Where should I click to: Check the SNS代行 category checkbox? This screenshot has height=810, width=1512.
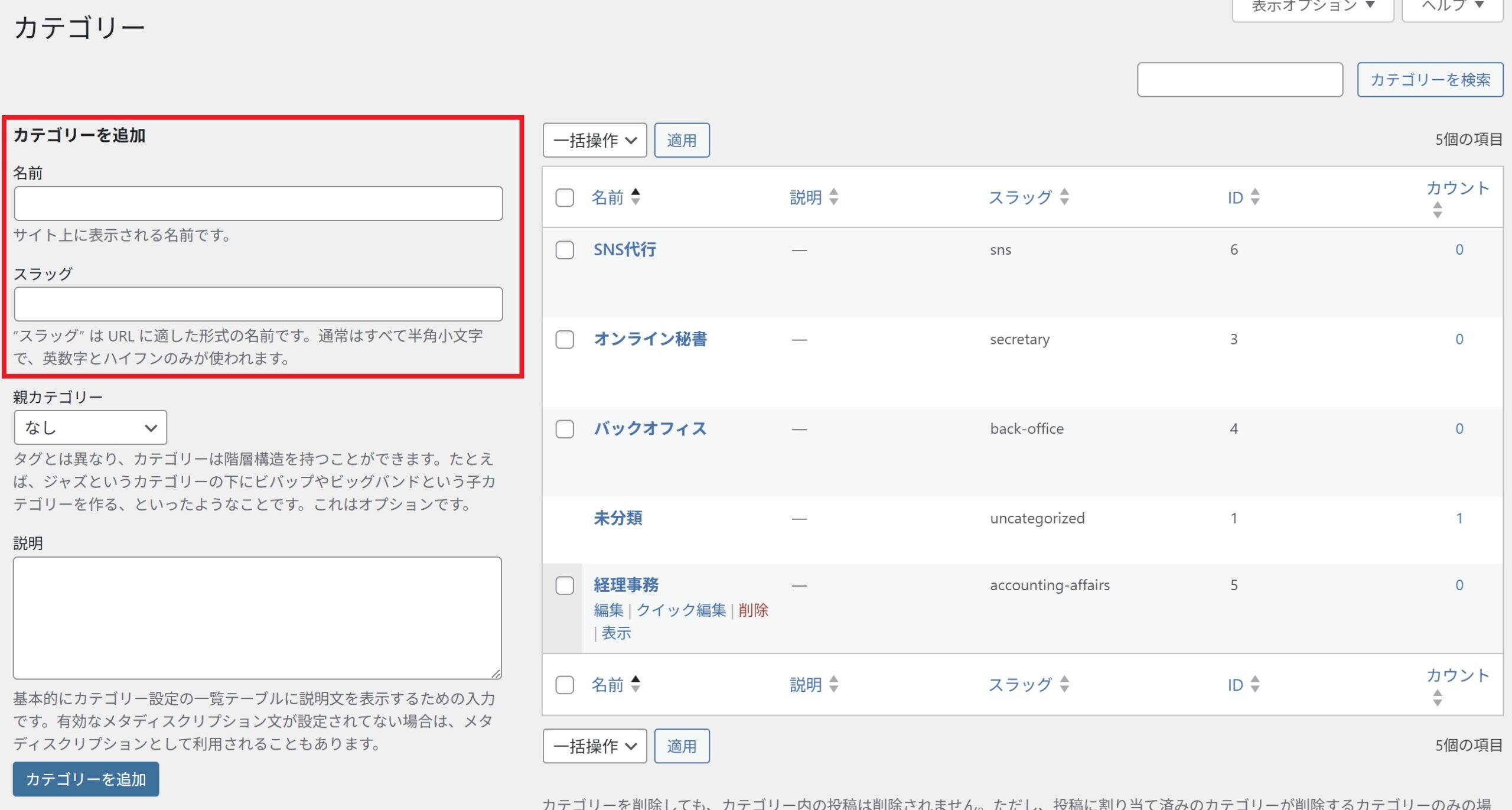[x=565, y=250]
